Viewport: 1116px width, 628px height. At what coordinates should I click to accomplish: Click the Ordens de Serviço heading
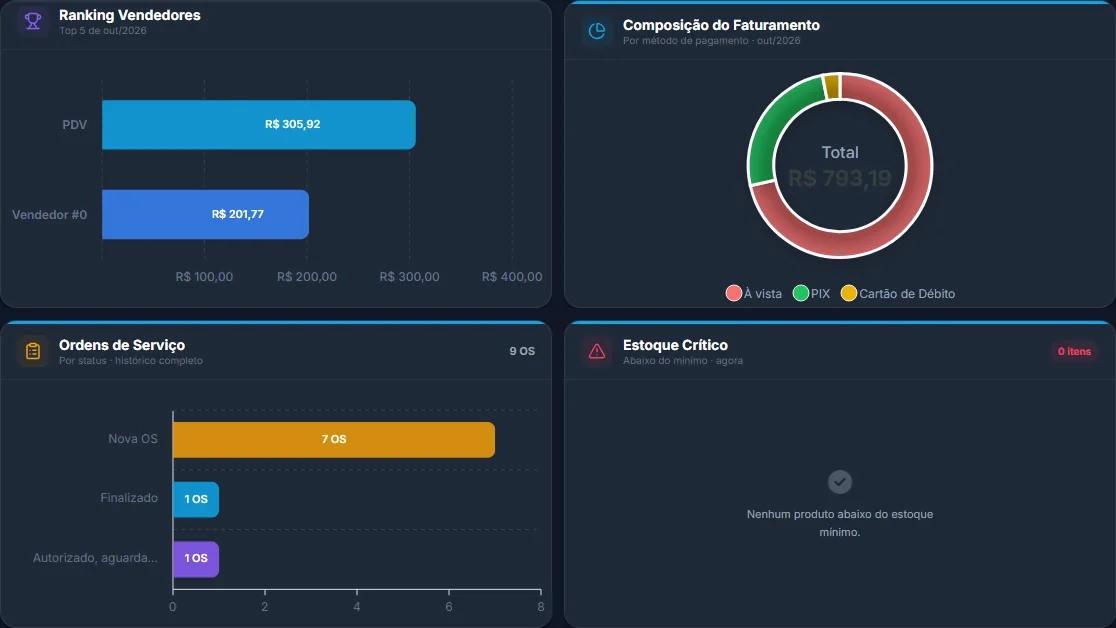click(122, 345)
